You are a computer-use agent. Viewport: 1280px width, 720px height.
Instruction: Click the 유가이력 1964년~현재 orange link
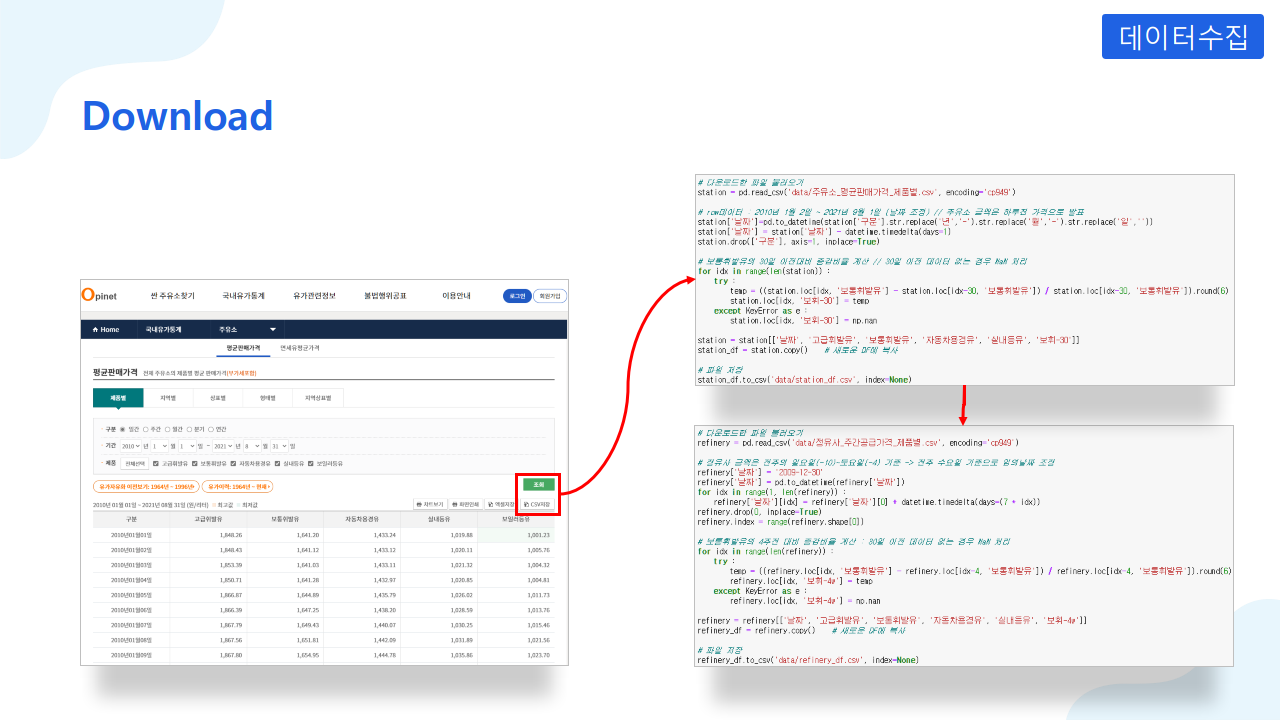pyautogui.click(x=237, y=486)
